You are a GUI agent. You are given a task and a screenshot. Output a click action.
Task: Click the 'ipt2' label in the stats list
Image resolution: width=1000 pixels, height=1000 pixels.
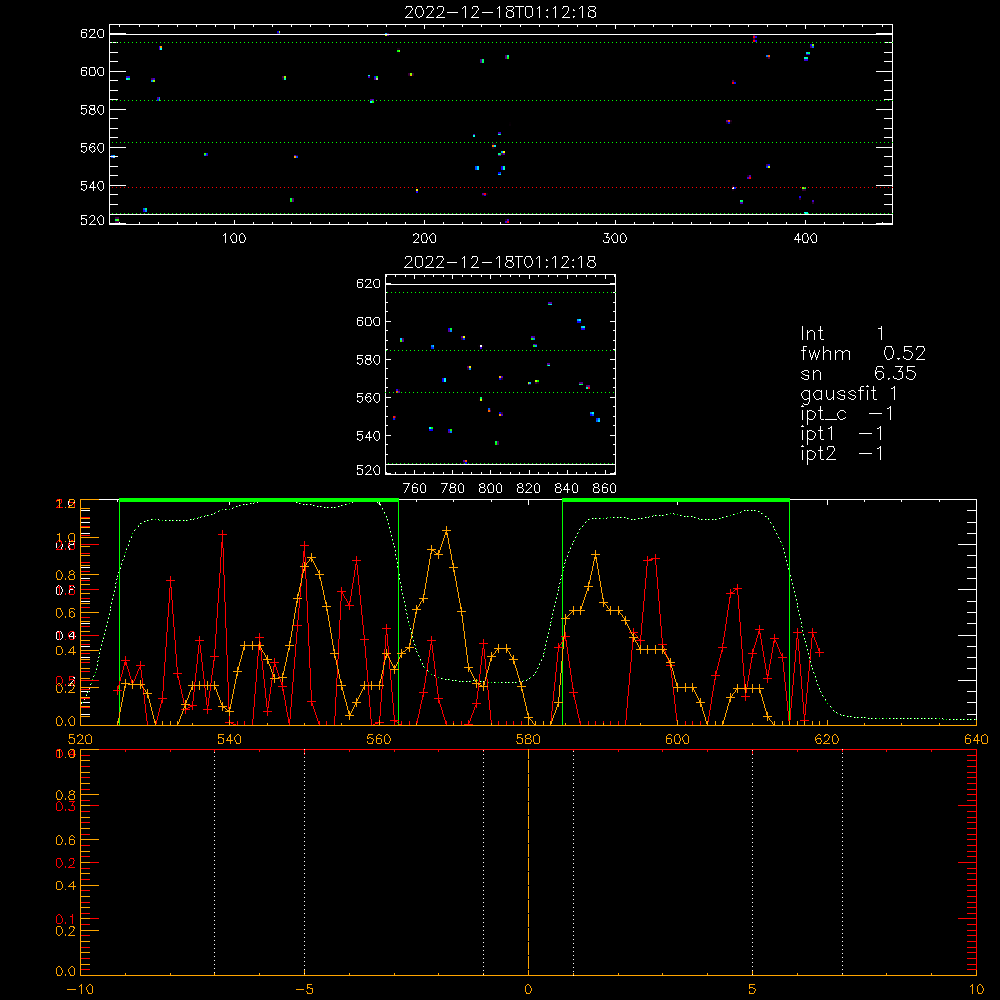(818, 453)
